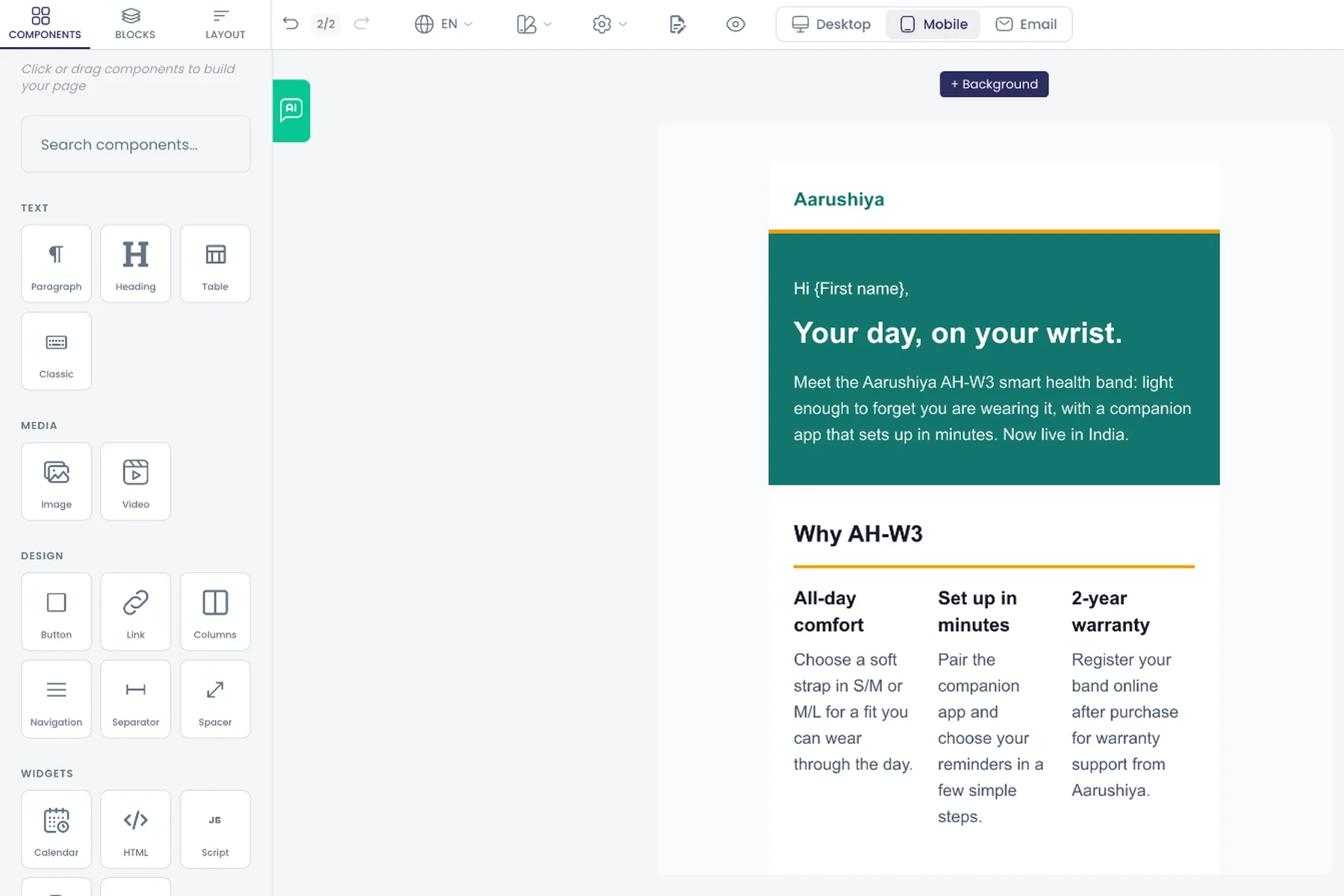
Task: Insert a Columns component
Action: [x=215, y=612]
